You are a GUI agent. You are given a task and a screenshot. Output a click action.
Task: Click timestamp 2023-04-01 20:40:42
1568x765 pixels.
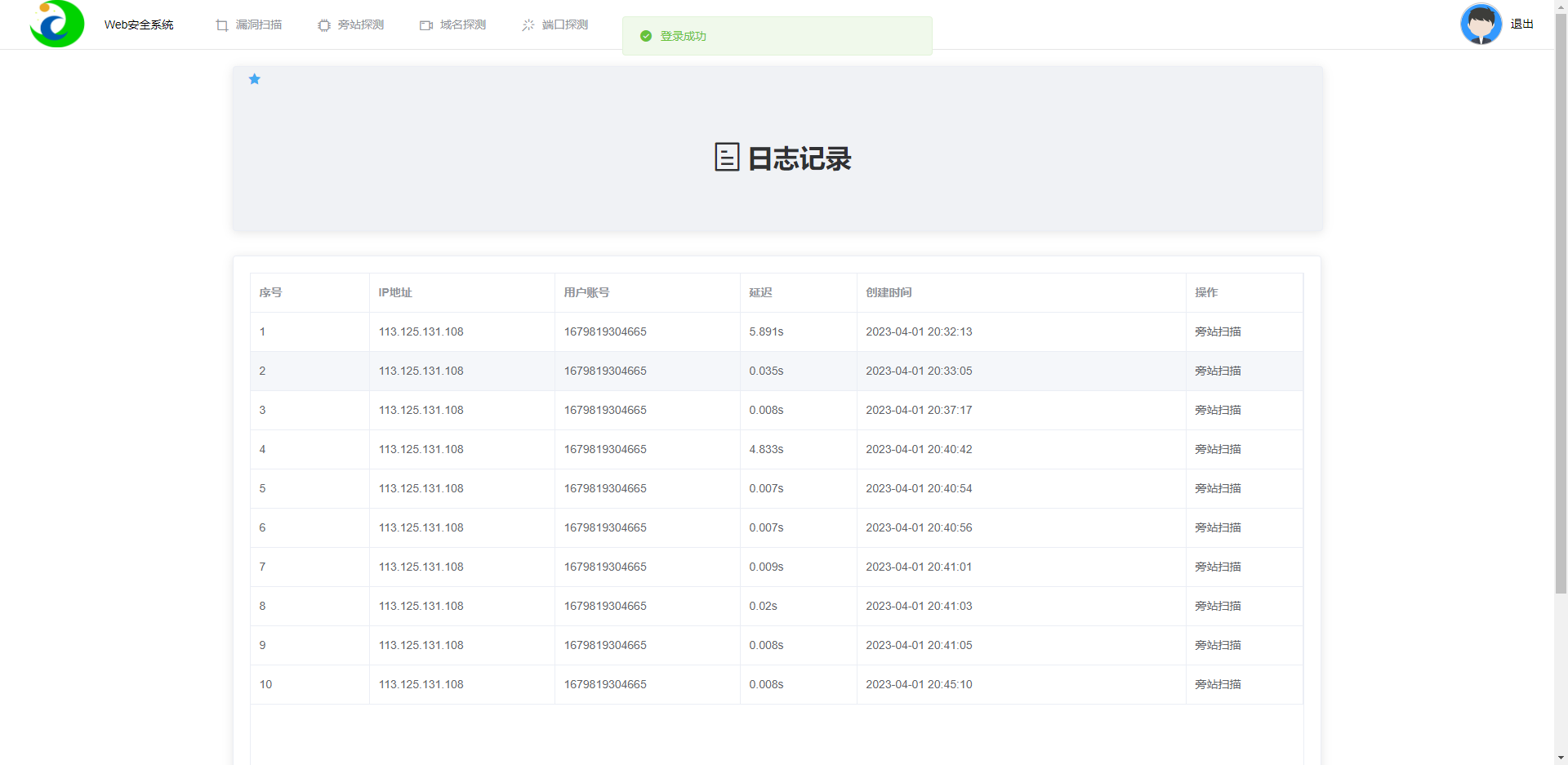[x=919, y=449]
